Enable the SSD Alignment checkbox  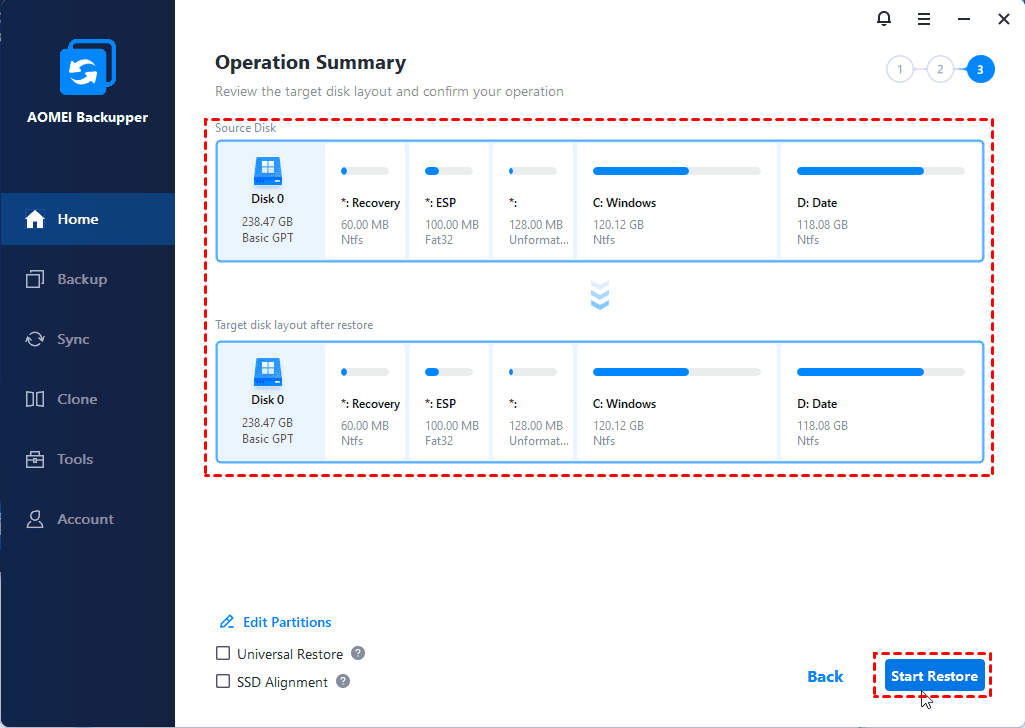click(x=224, y=682)
